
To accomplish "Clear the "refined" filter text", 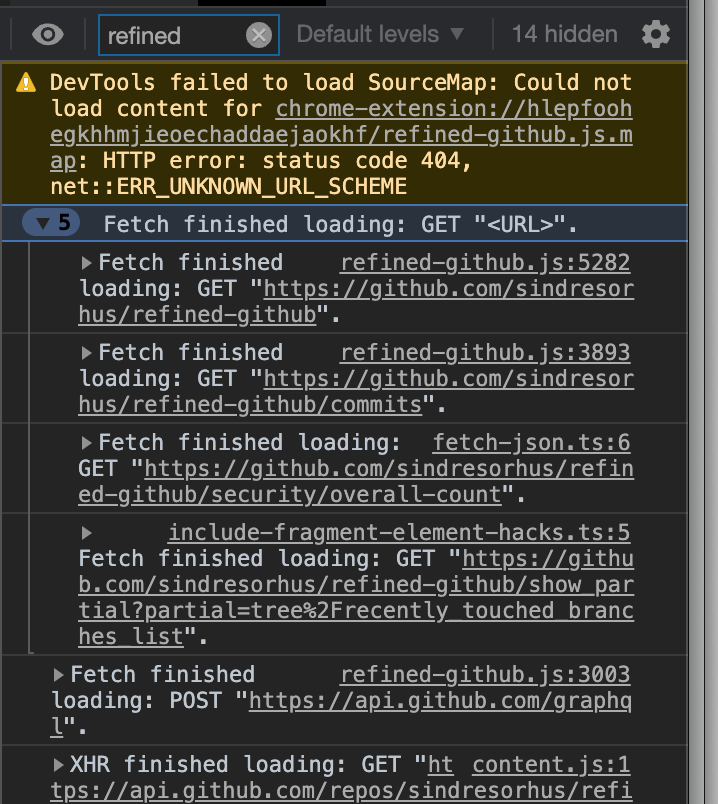I will tap(258, 34).
